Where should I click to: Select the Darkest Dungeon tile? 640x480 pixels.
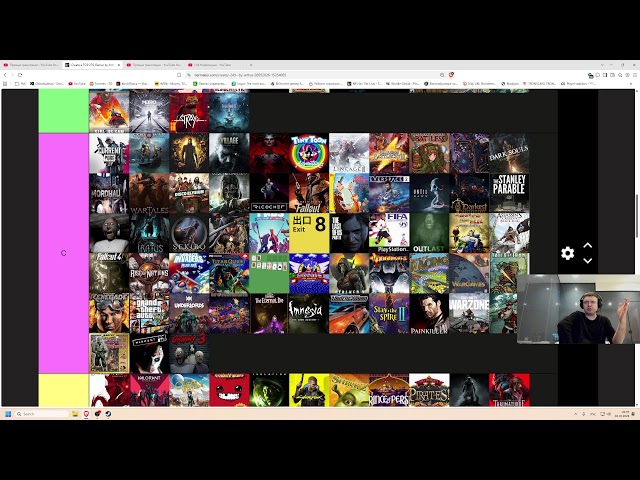(x=469, y=193)
